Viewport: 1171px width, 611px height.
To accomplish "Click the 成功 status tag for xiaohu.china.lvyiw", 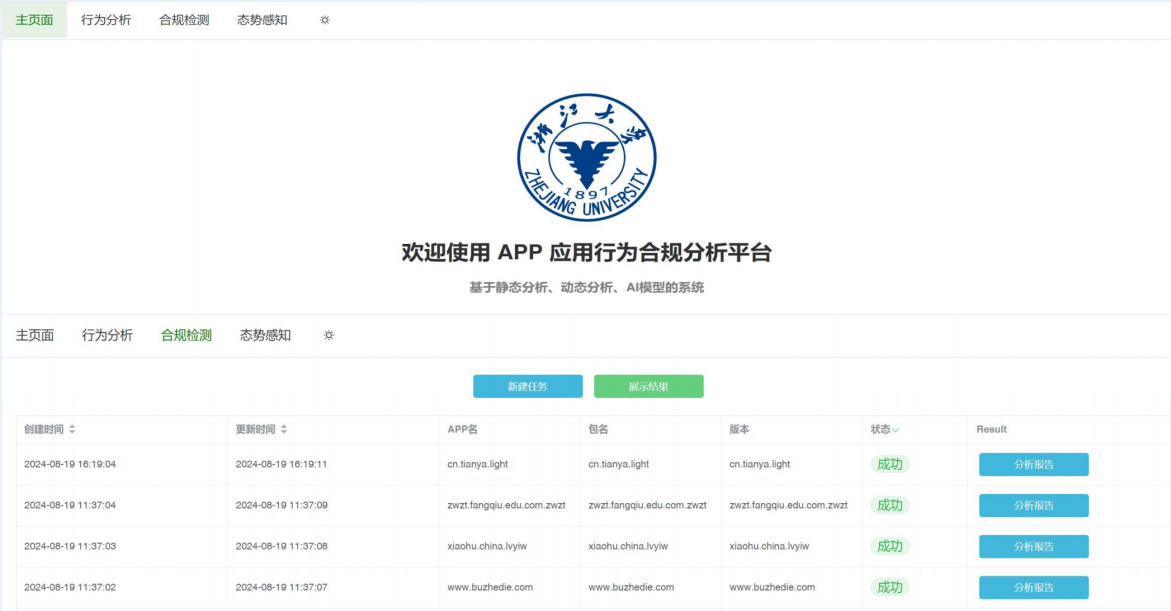I will click(x=889, y=547).
